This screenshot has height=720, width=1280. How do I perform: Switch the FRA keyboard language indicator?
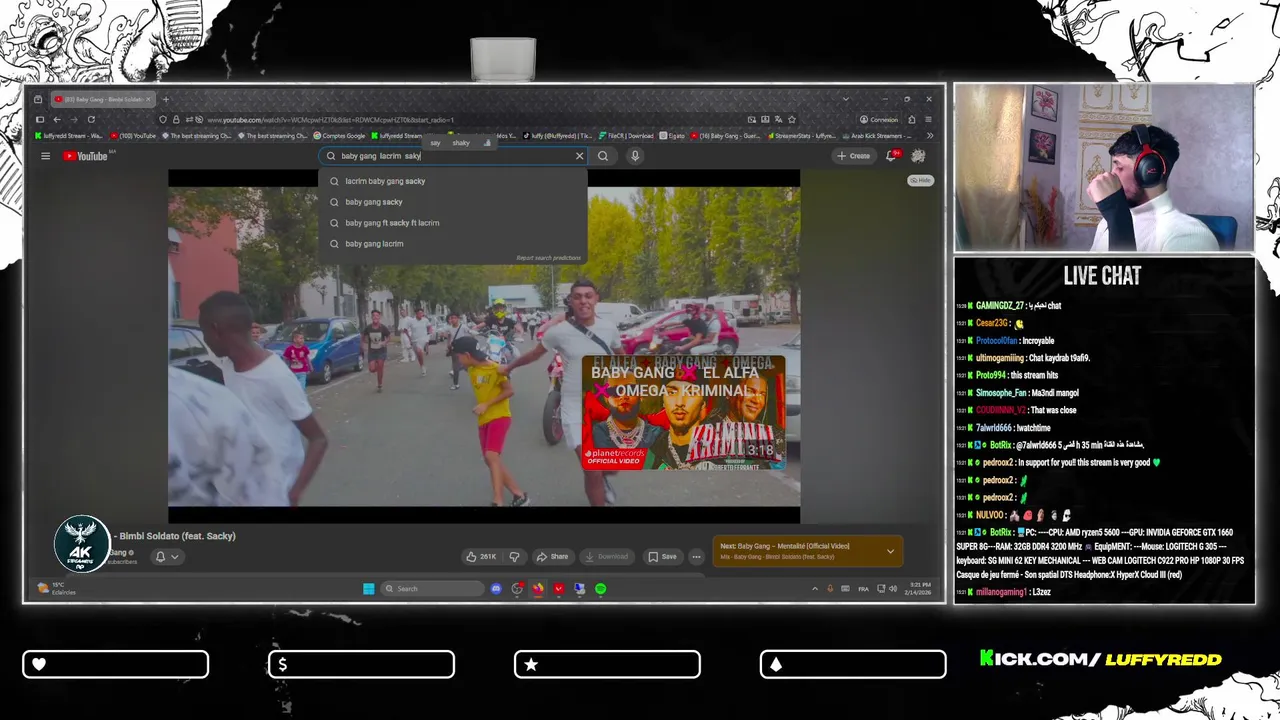(863, 589)
